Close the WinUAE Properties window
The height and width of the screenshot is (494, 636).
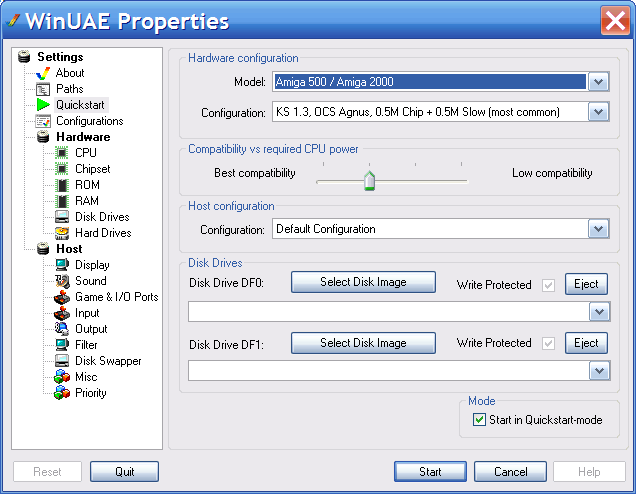tap(615, 20)
